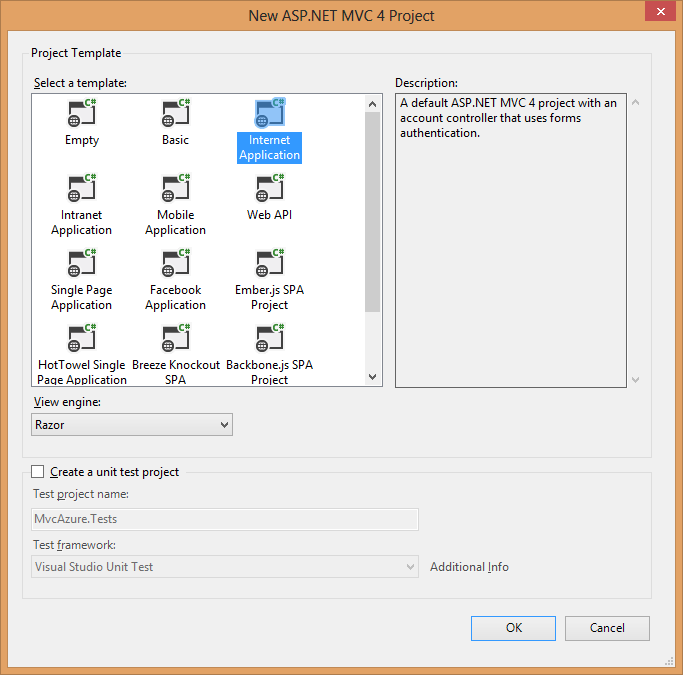This screenshot has height=675, width=683.
Task: Click the OK button
Action: (513, 628)
